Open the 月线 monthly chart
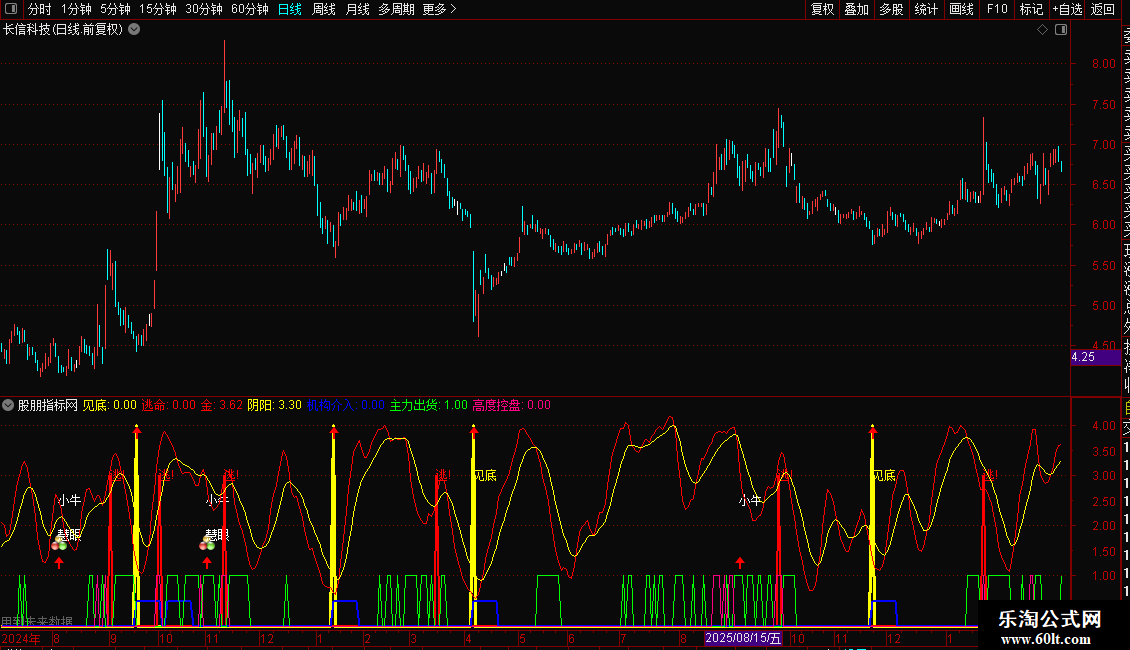Image resolution: width=1130 pixels, height=650 pixels. [x=357, y=9]
